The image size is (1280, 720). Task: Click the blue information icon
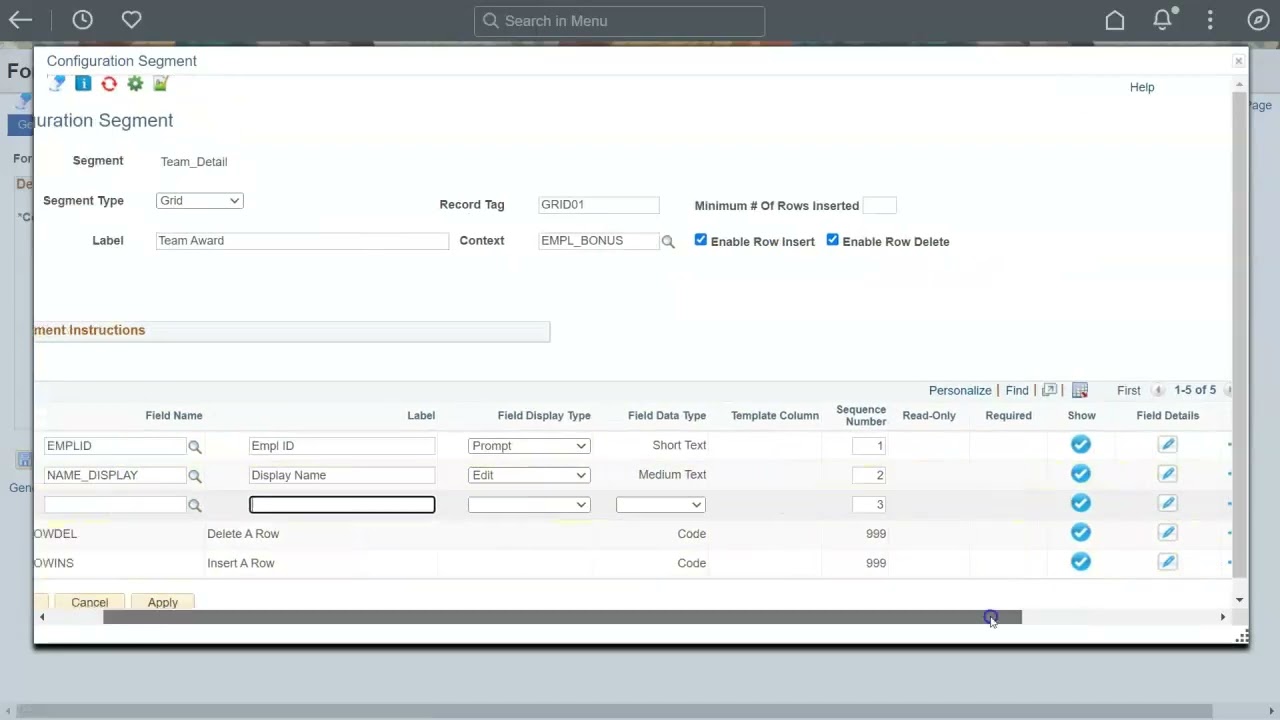pos(83,83)
